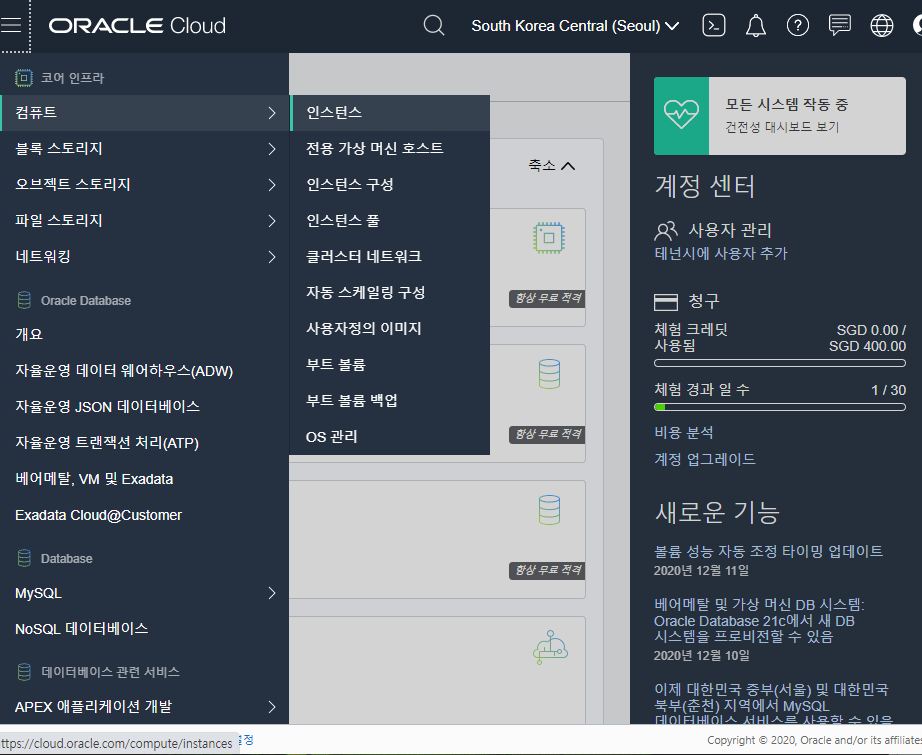Collapse the section with 축소
Image resolution: width=922 pixels, height=755 pixels.
(x=551, y=165)
